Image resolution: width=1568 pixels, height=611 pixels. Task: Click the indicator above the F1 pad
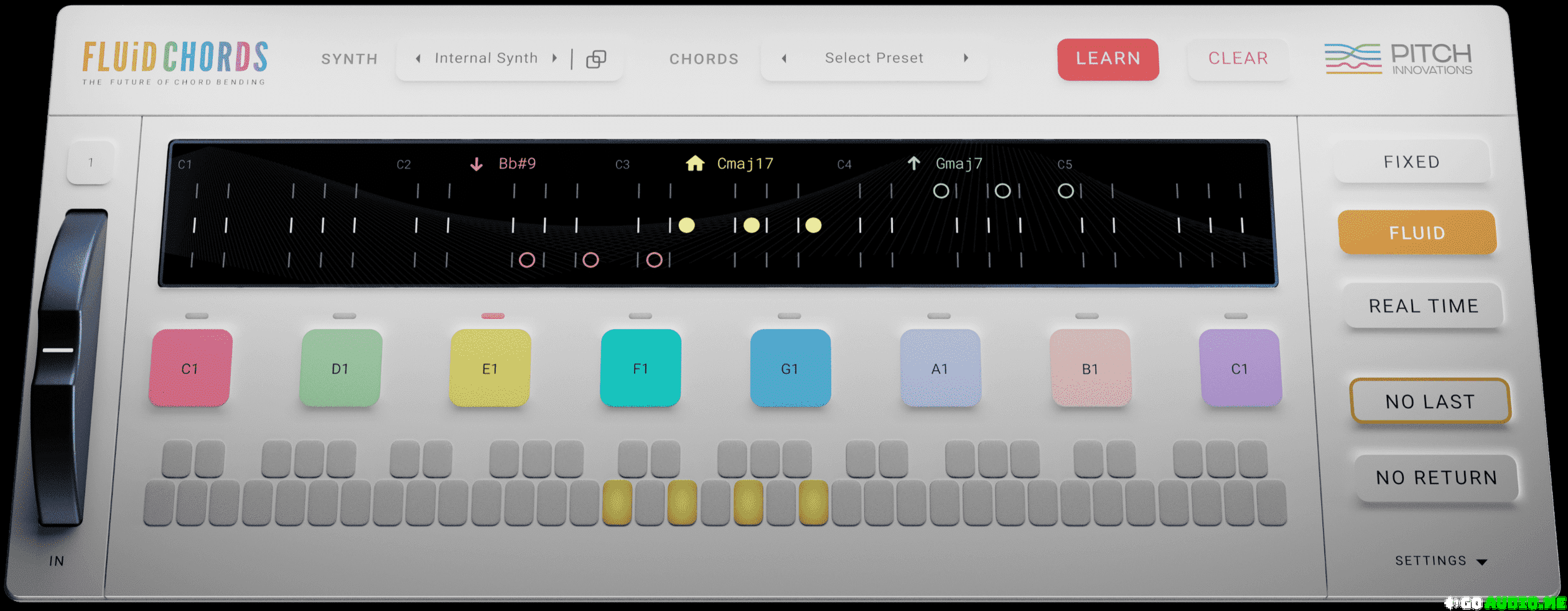[640, 316]
